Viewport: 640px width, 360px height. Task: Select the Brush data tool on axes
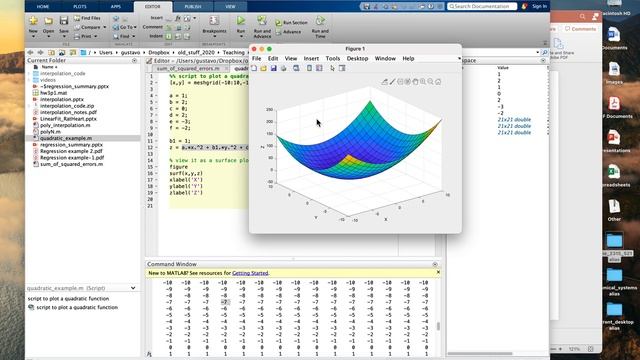(392, 82)
